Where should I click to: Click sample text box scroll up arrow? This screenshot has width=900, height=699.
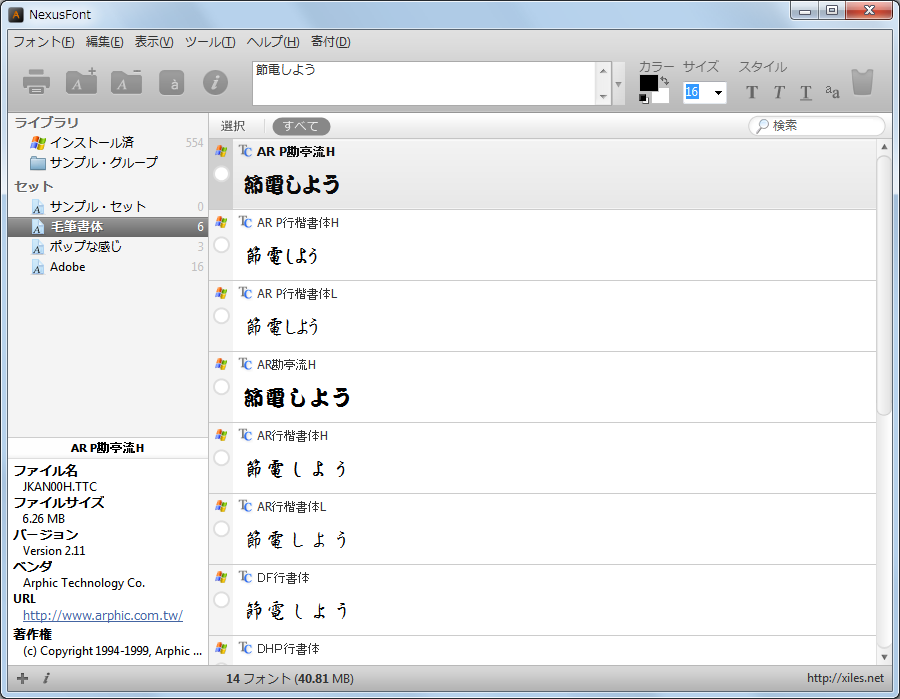603,71
